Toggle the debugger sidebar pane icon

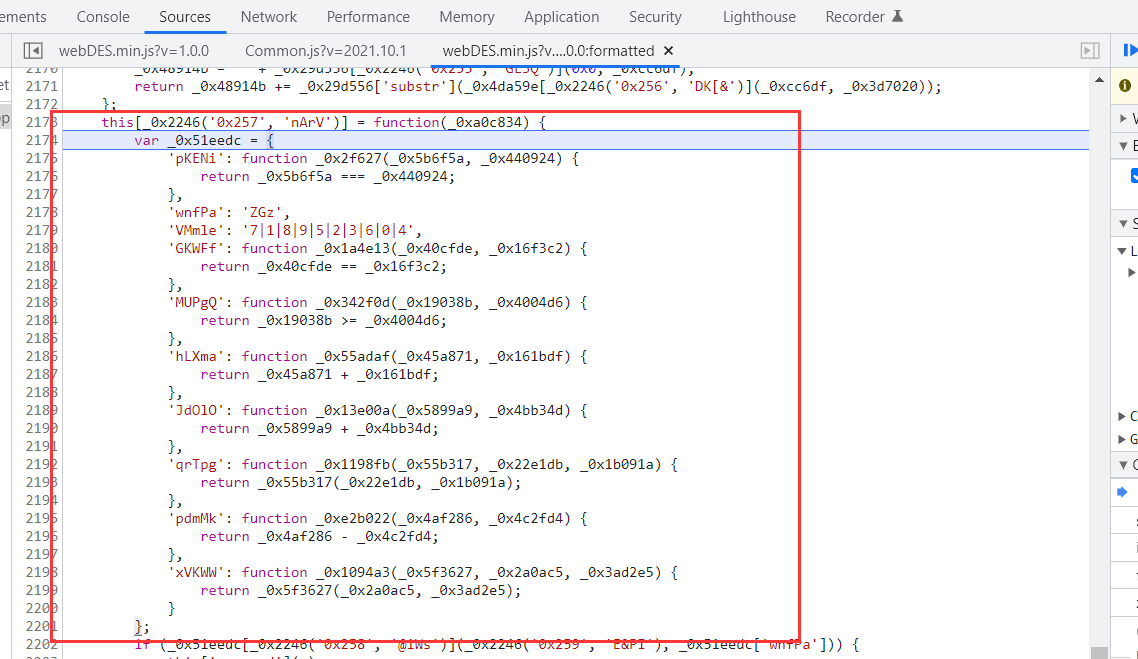pyautogui.click(x=1089, y=51)
